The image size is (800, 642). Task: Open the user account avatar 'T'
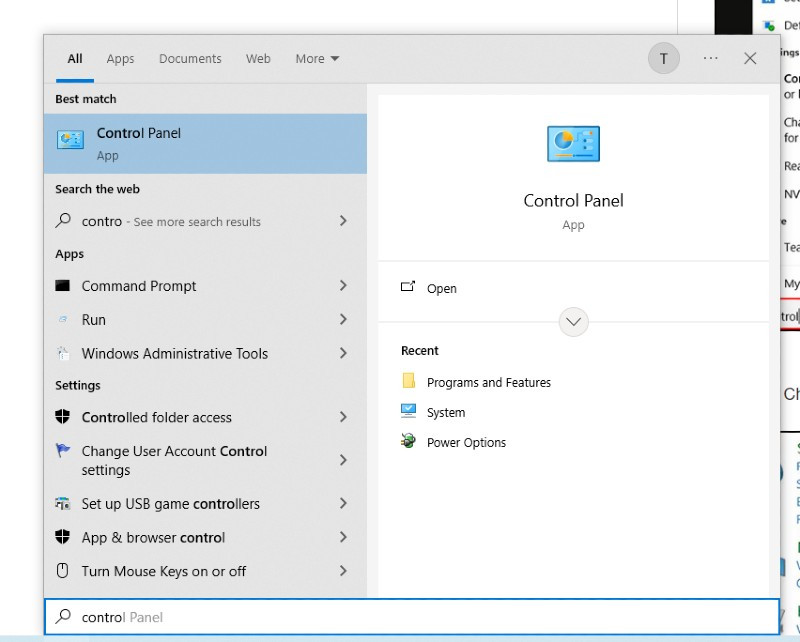click(663, 59)
